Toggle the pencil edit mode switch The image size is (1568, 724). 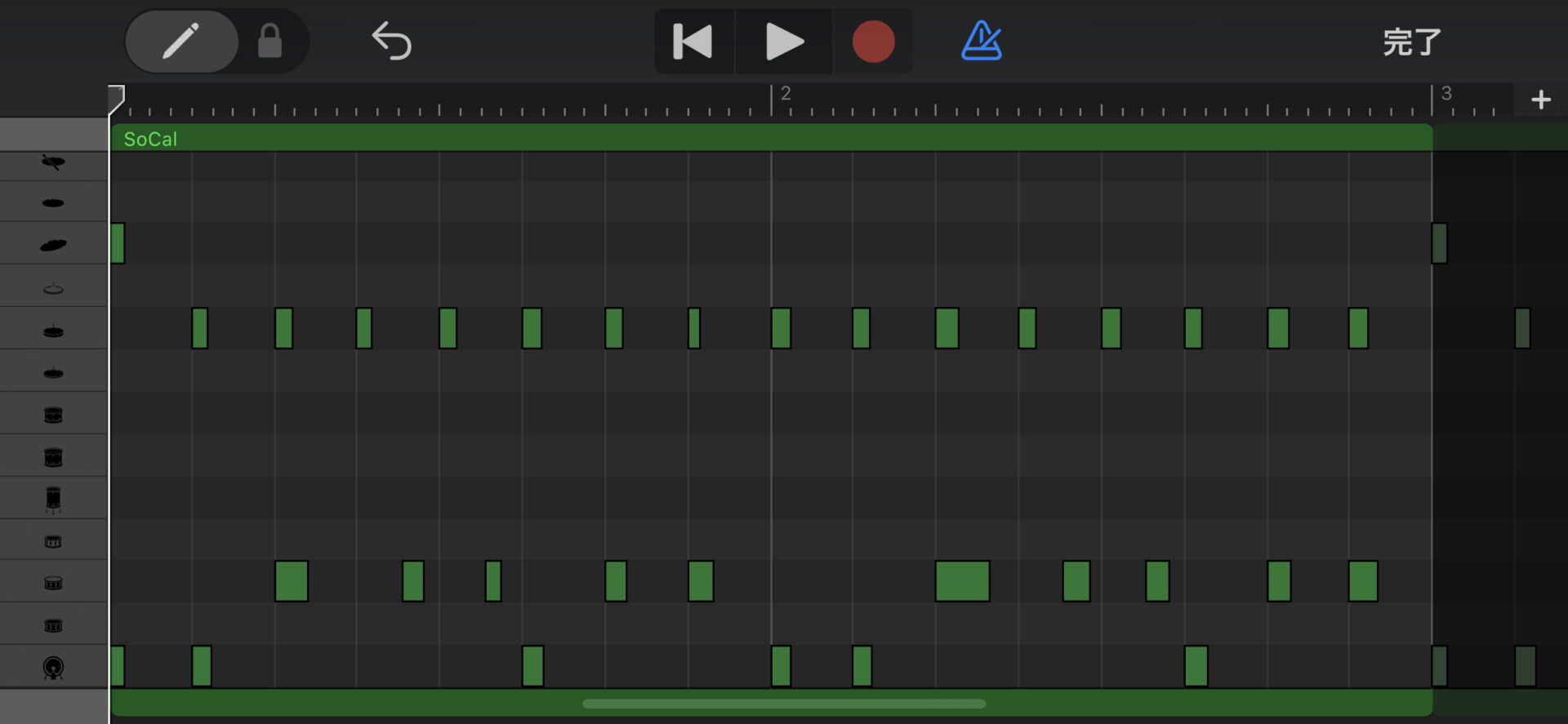click(181, 41)
